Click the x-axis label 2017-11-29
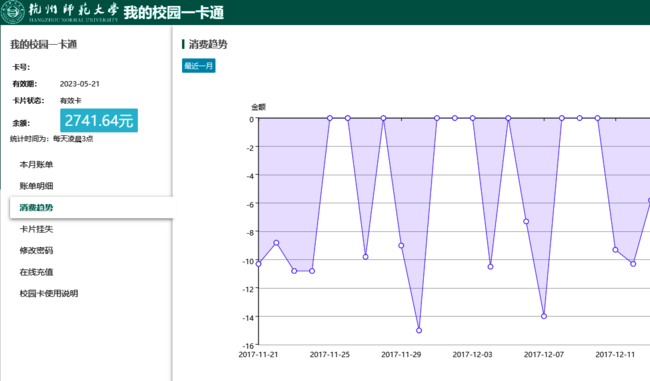The height and width of the screenshot is (381, 650). (401, 354)
